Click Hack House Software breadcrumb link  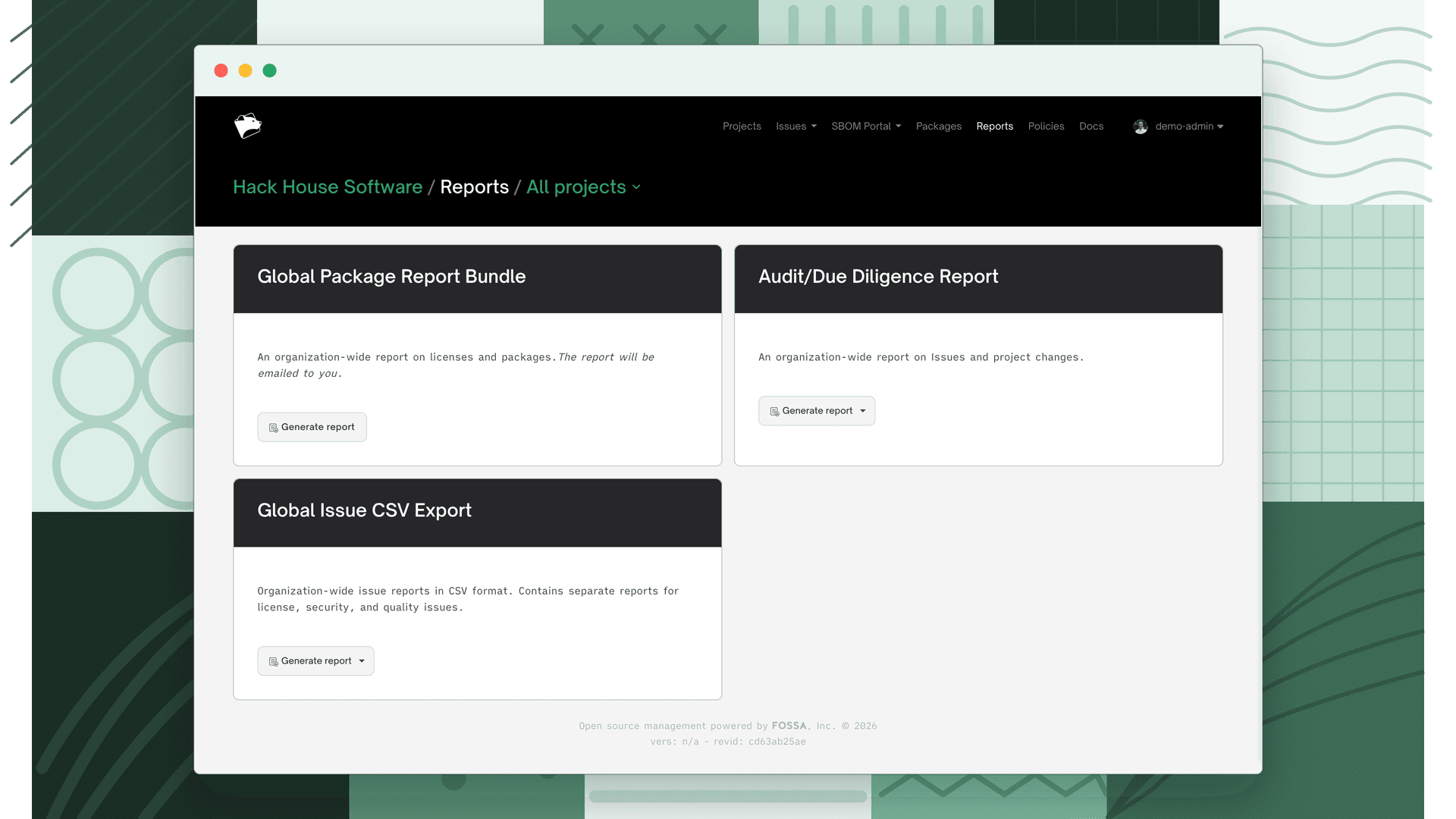pos(328,187)
